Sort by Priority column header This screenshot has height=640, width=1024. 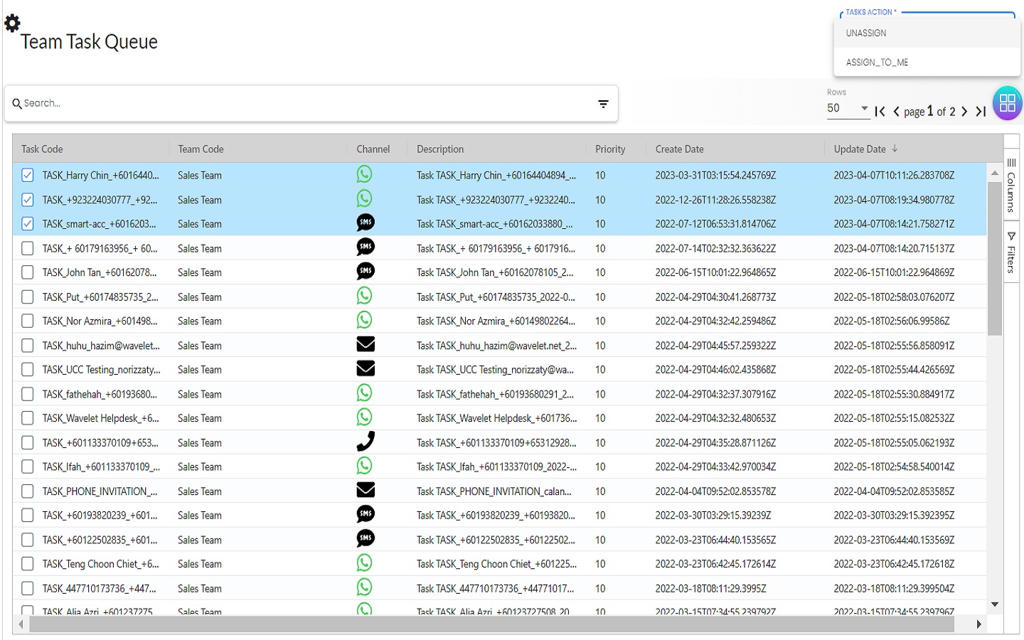(610, 149)
